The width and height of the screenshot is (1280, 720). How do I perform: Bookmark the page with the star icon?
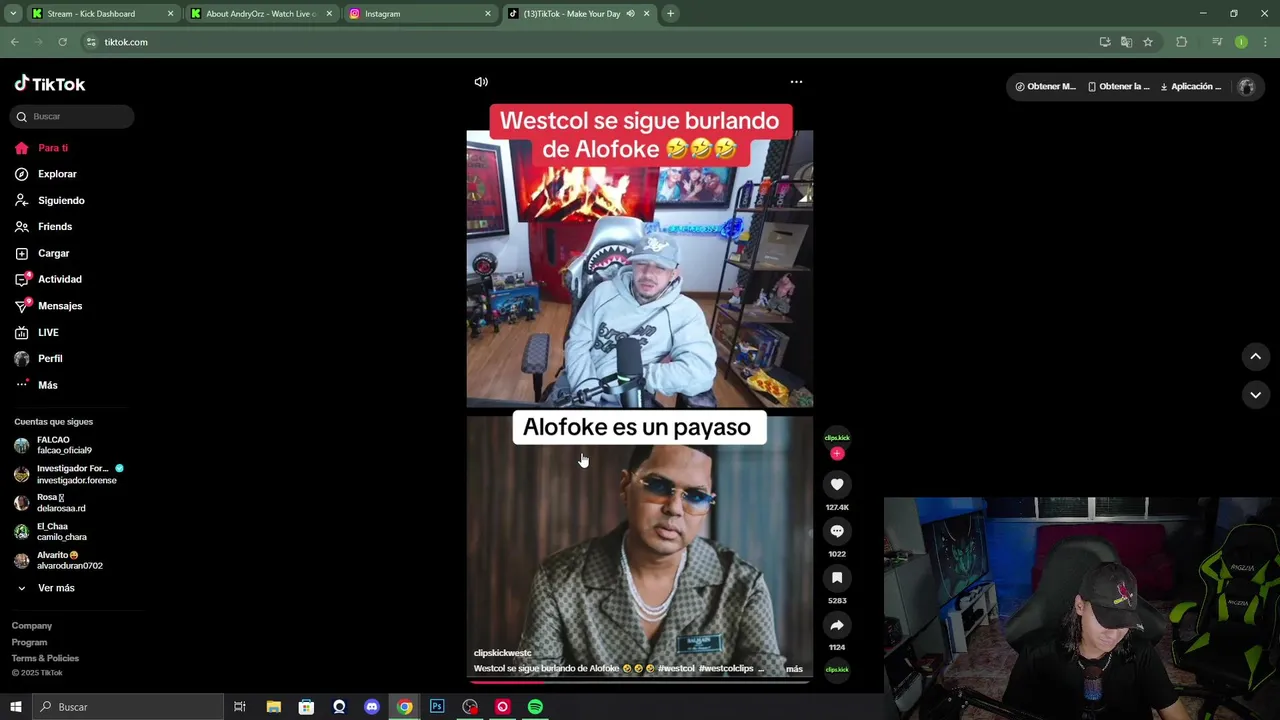(x=1148, y=42)
